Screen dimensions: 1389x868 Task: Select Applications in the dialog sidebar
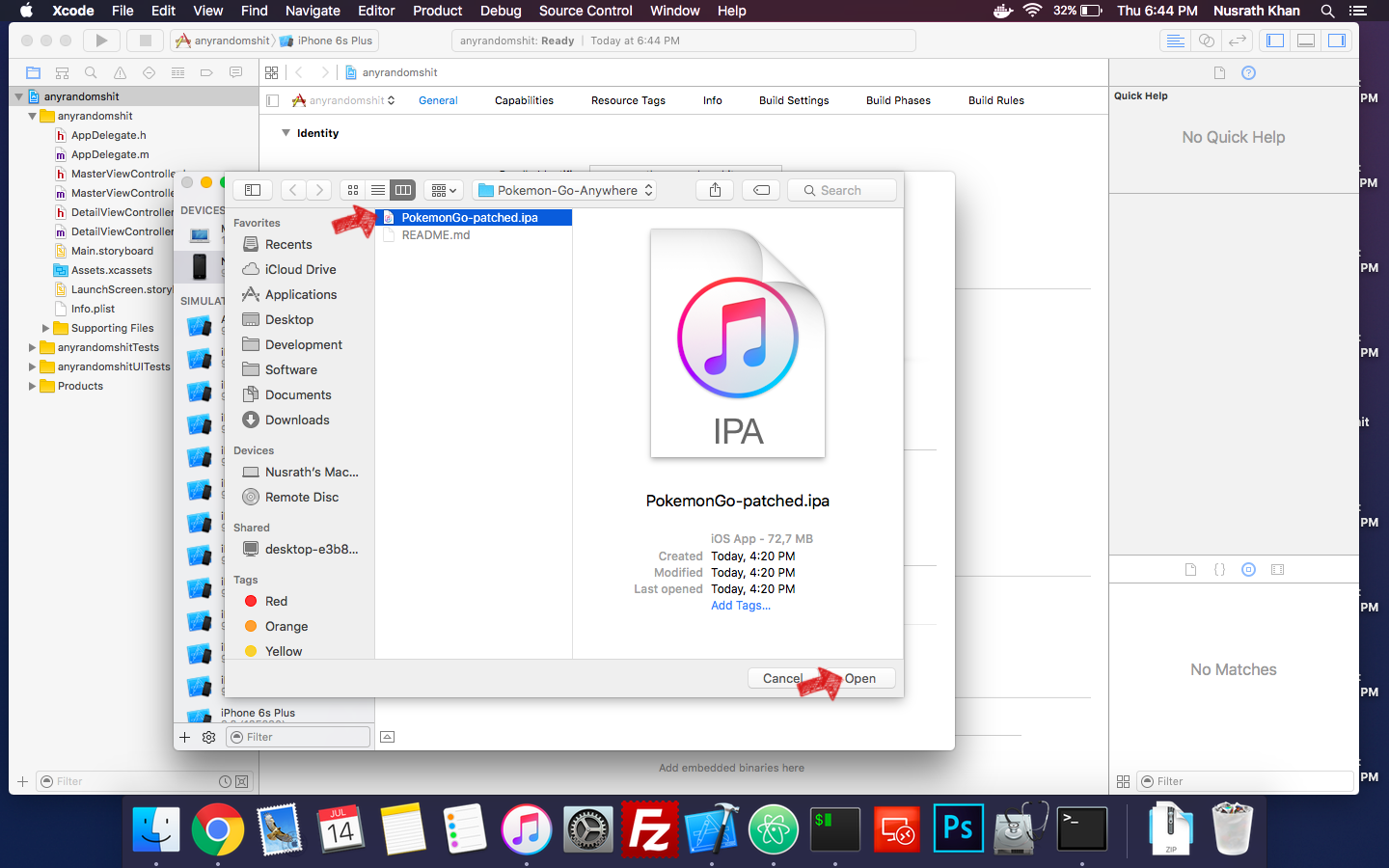click(x=301, y=294)
